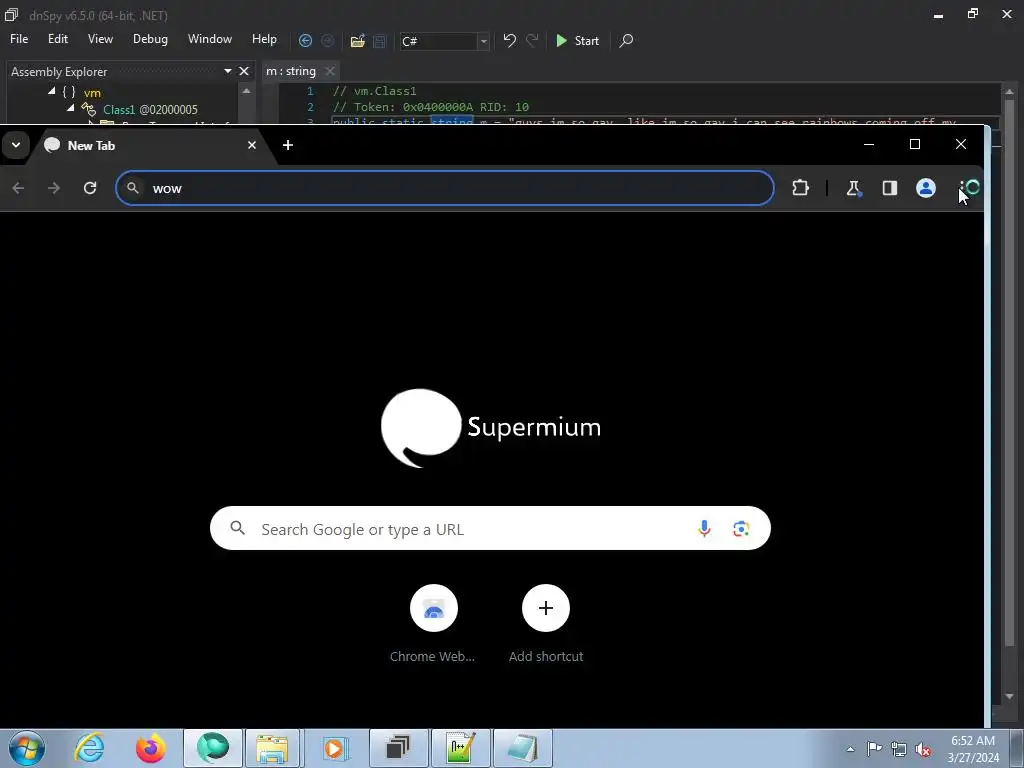1024x768 pixels.
Task: Click dnSpy redo icon
Action: (x=532, y=40)
